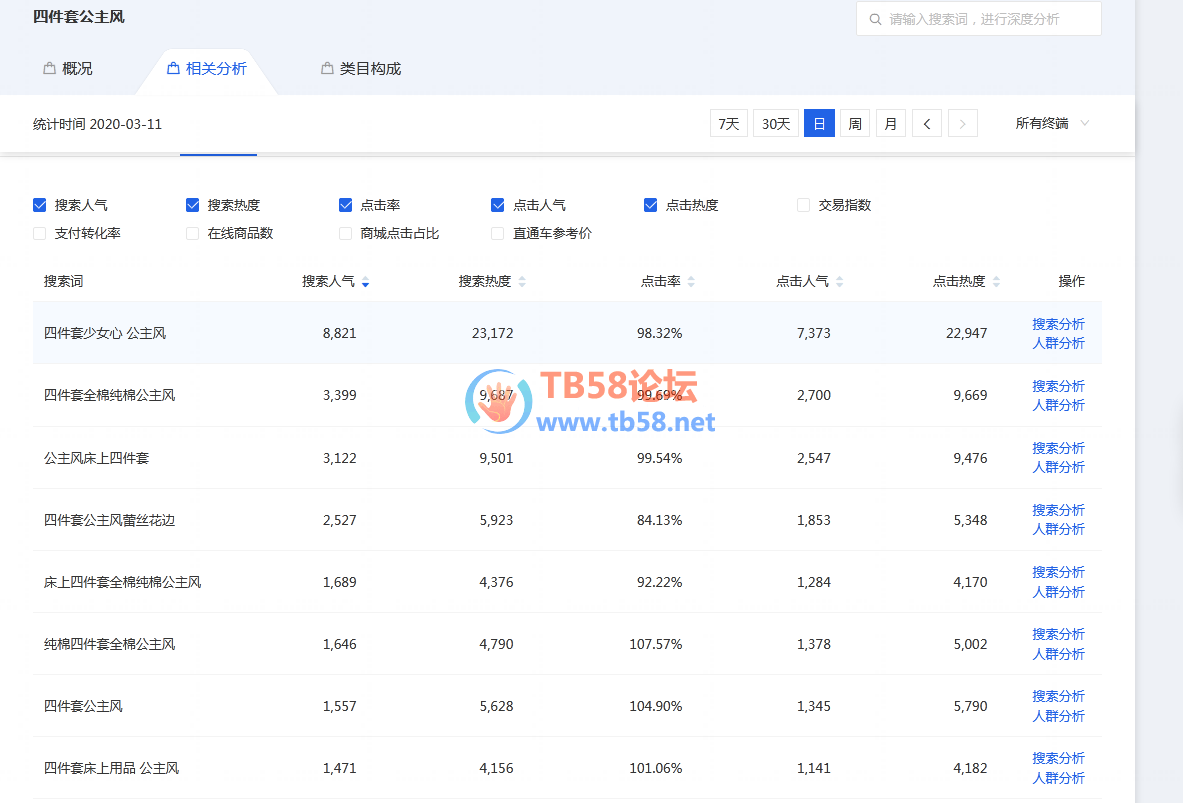
Task: Sort by 搜索人气 column arrows
Action: [366, 282]
